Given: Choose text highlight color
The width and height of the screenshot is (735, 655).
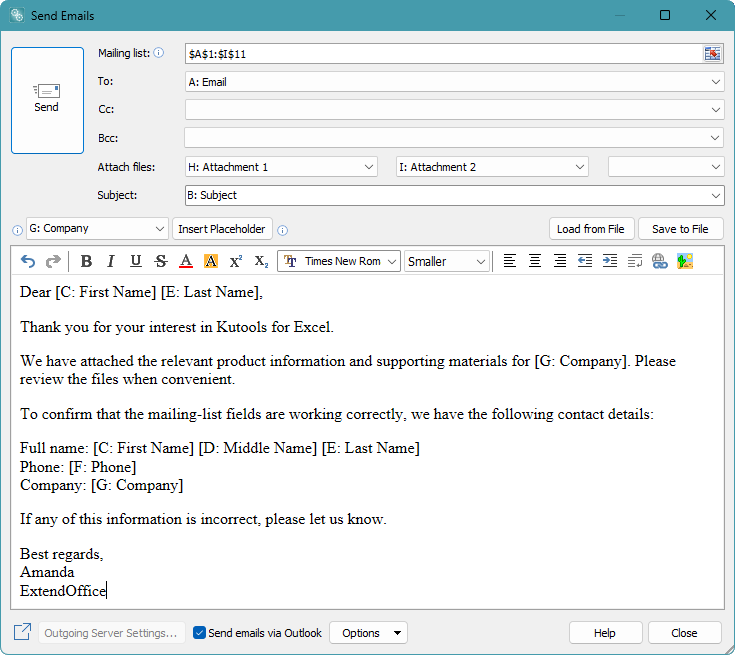Looking at the screenshot, I should 211,261.
